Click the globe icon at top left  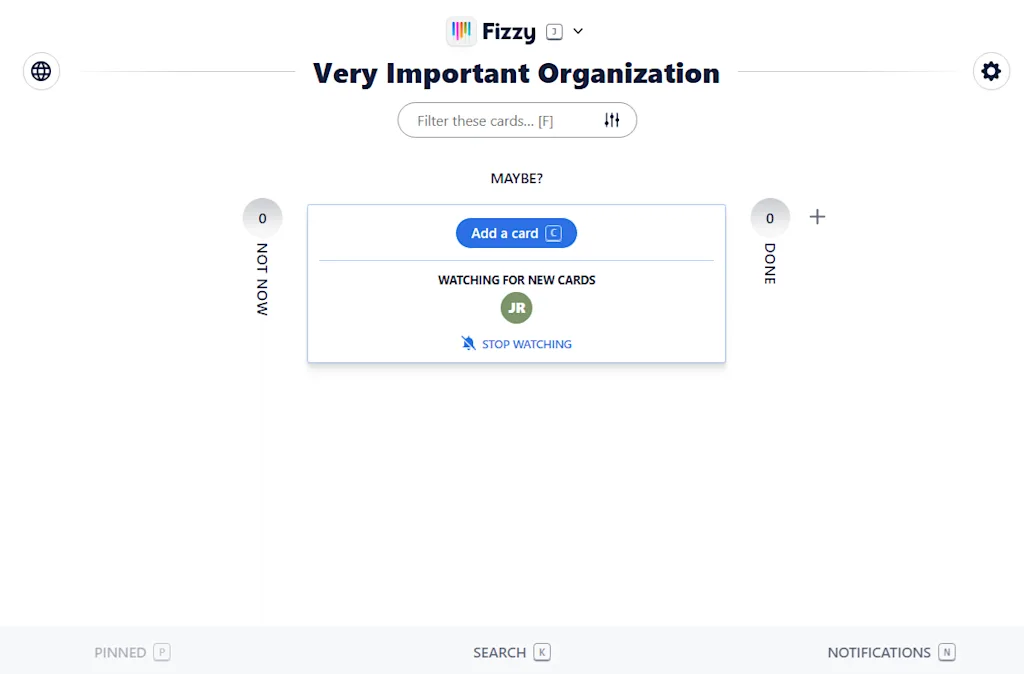click(41, 71)
